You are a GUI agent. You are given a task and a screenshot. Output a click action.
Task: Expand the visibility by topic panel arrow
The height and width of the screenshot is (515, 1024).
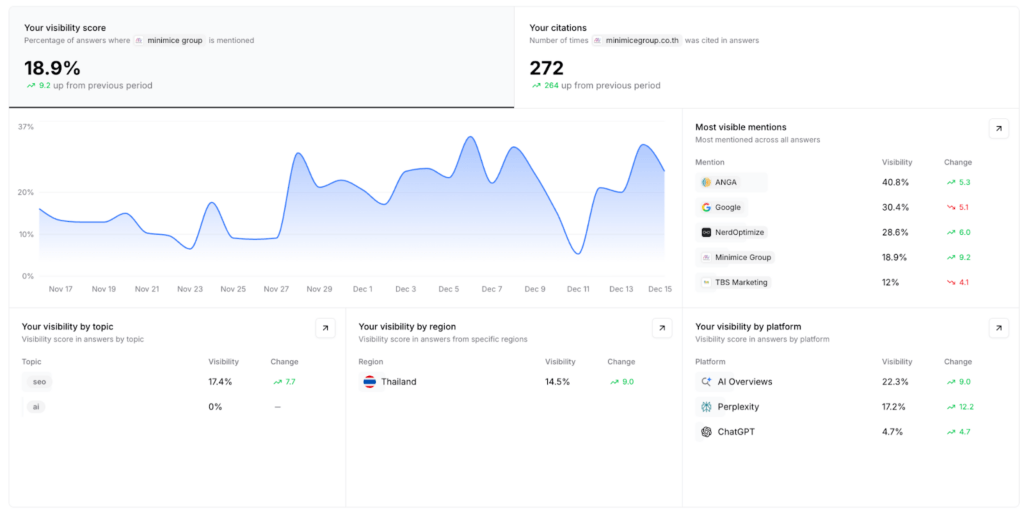point(325,328)
